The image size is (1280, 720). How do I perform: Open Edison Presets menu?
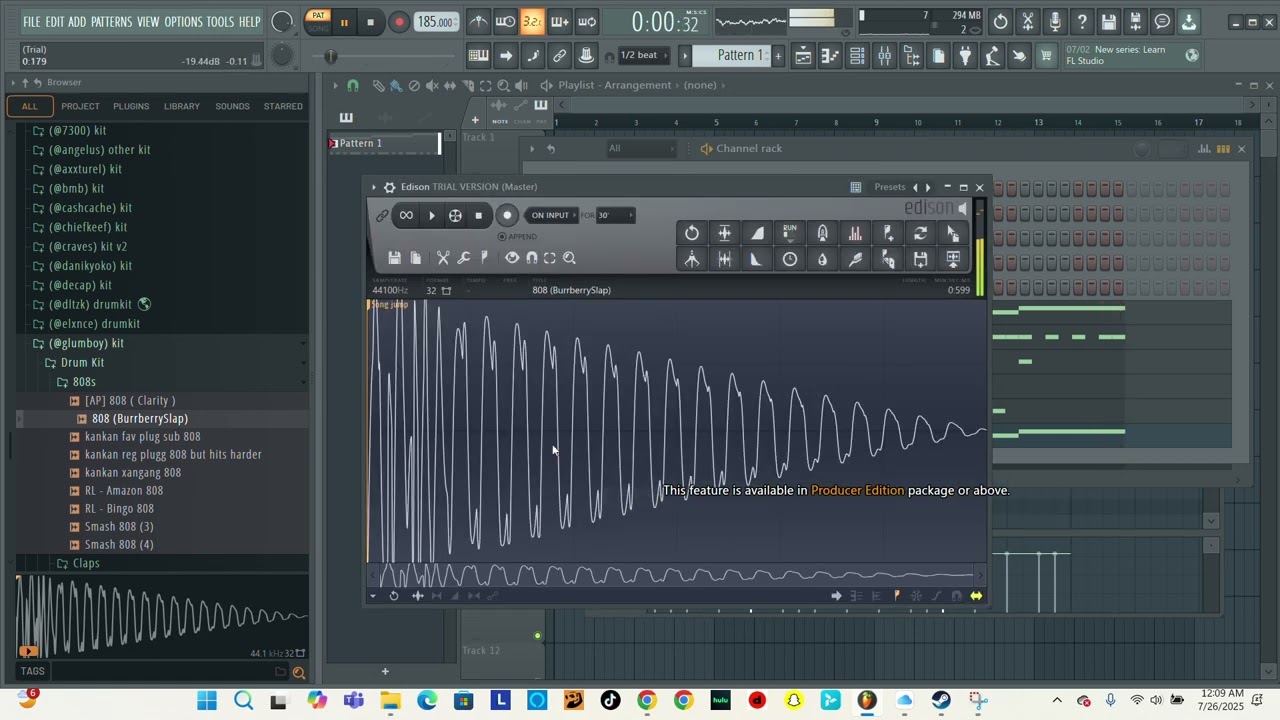point(889,187)
